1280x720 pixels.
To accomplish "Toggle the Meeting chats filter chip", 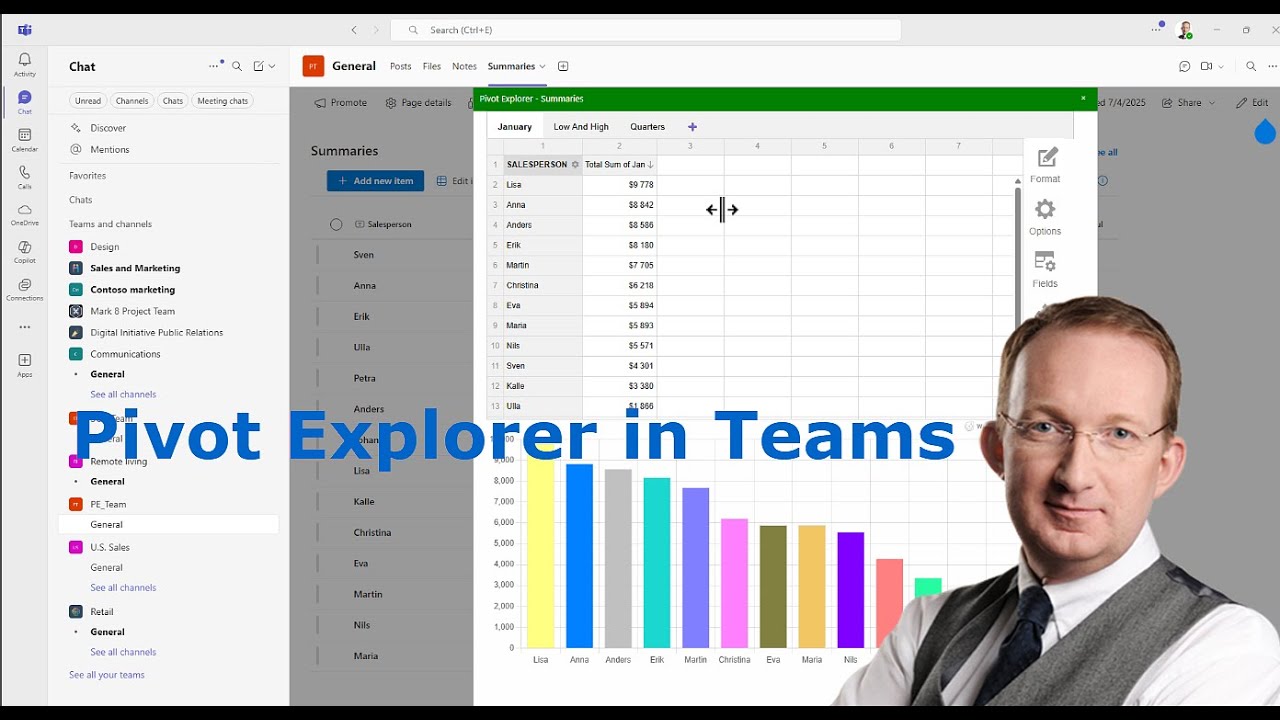I will coord(222,101).
